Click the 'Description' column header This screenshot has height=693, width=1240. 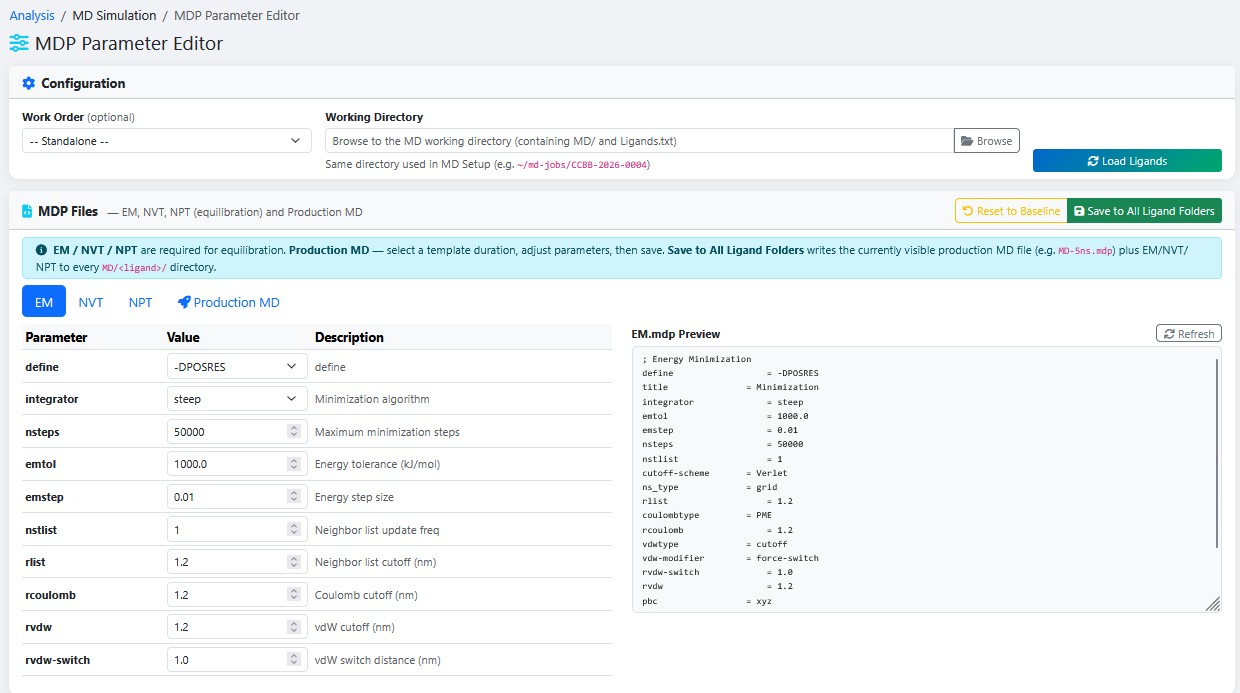(x=349, y=337)
